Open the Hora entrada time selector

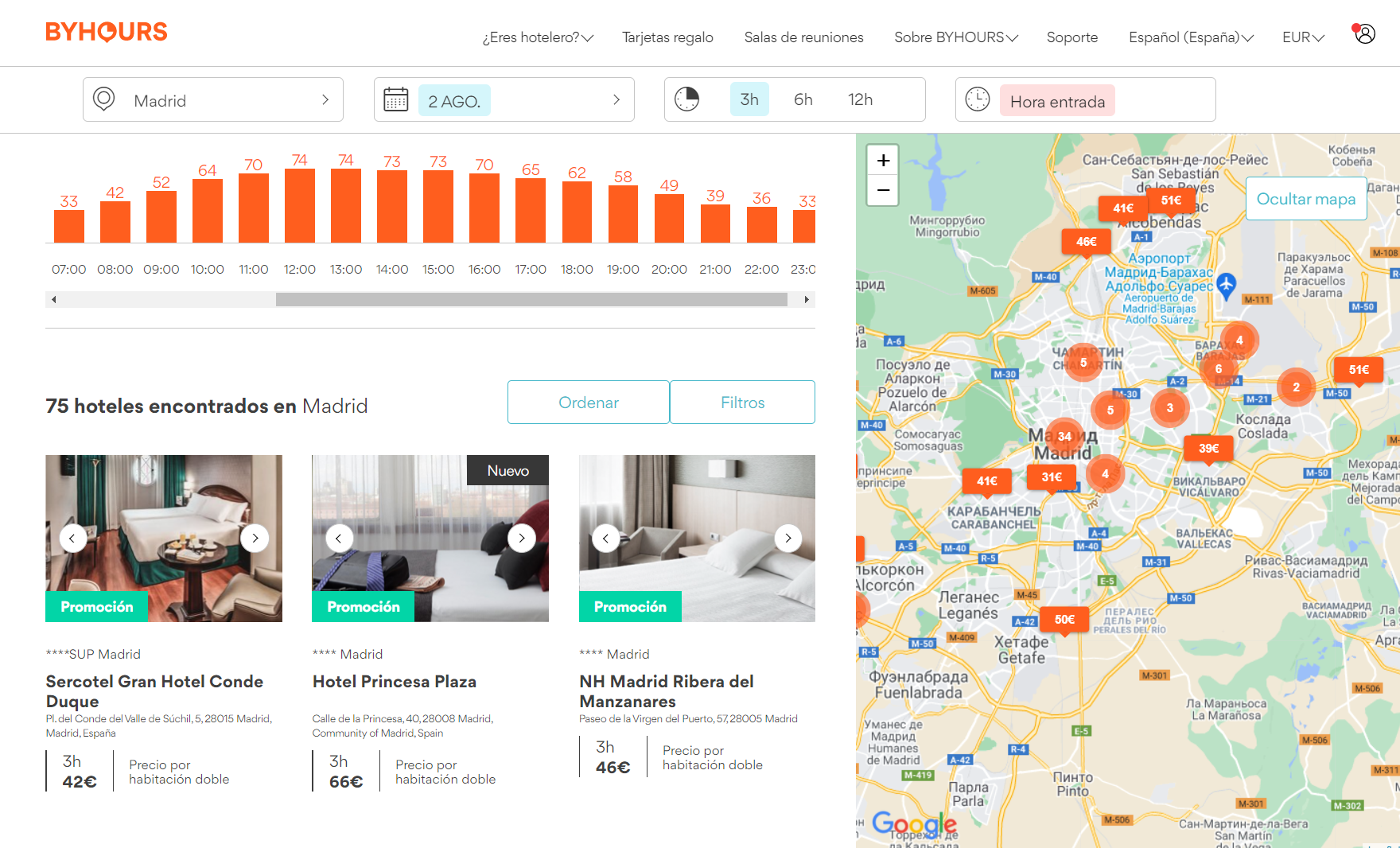click(x=1086, y=99)
